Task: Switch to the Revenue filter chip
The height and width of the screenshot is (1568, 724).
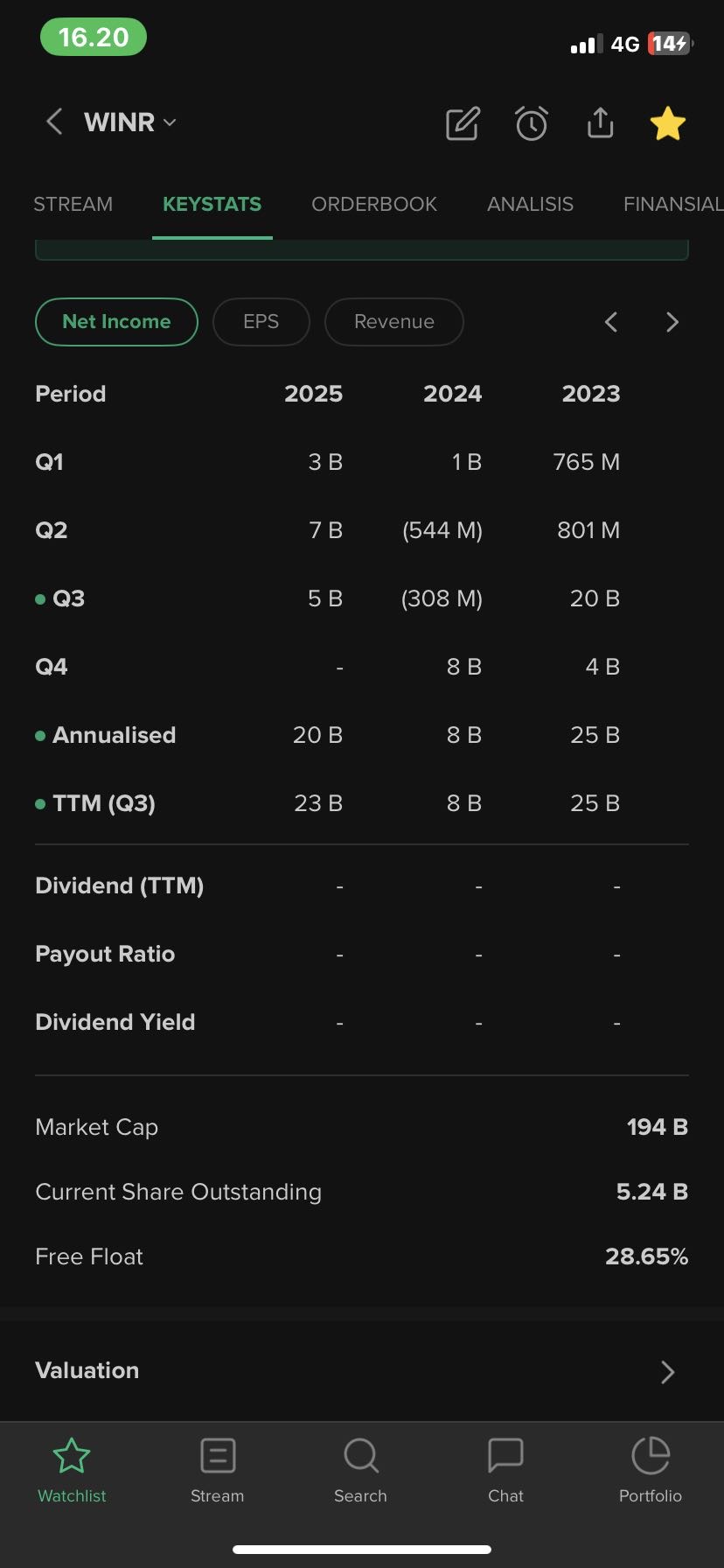Action: click(393, 322)
